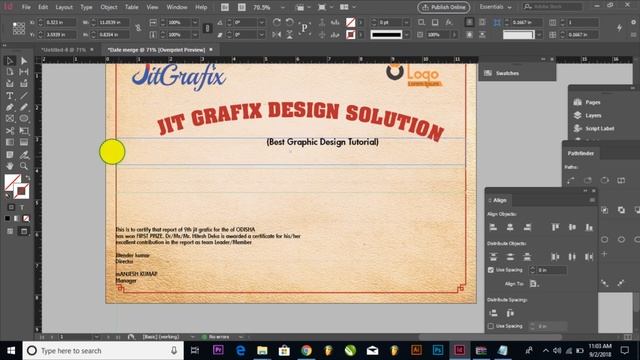The height and width of the screenshot is (360, 640).
Task: Select the Page tool
Action: tap(9, 72)
